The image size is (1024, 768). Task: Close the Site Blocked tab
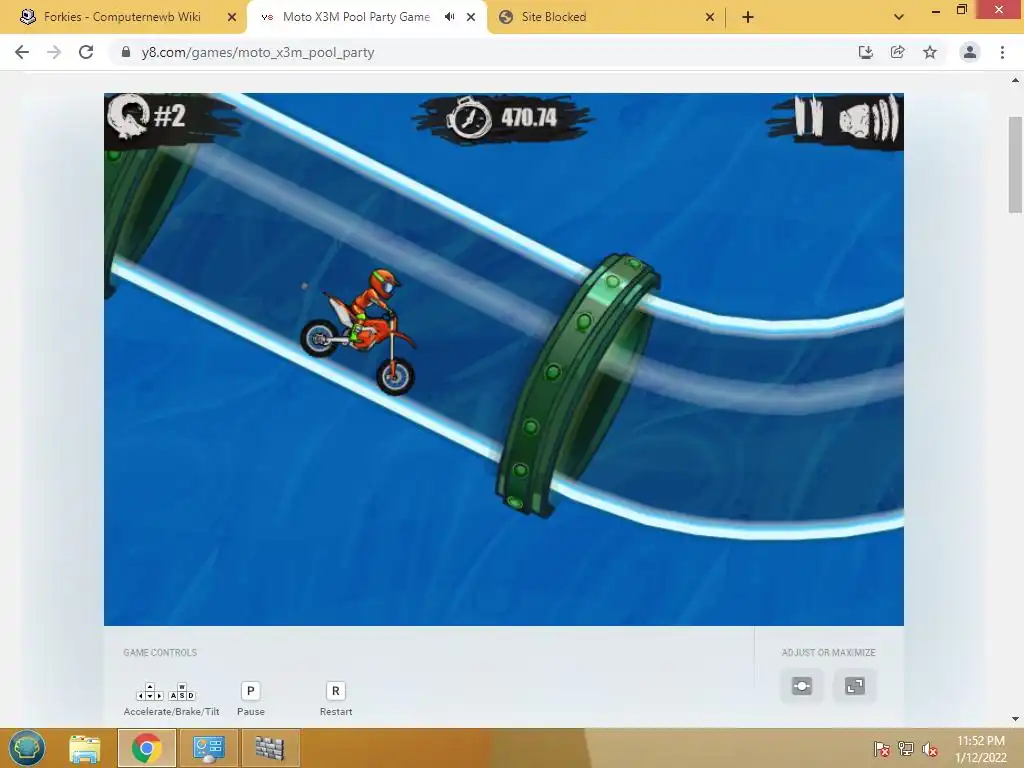pos(710,17)
